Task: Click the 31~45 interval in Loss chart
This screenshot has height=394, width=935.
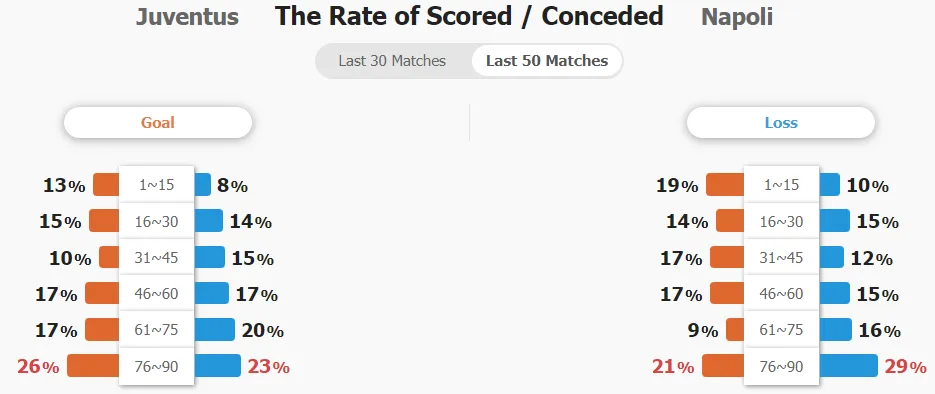Action: coord(781,258)
